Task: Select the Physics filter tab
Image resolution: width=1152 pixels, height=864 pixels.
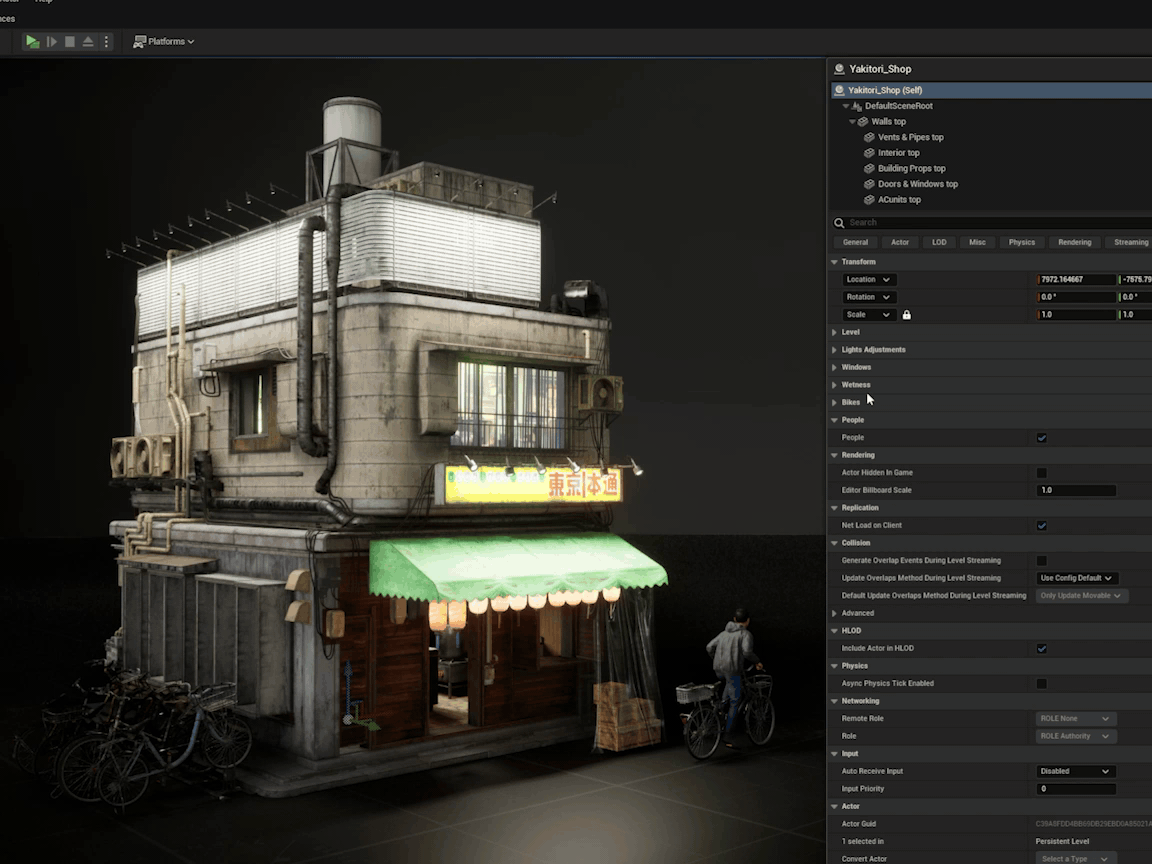Action: pos(1021,242)
